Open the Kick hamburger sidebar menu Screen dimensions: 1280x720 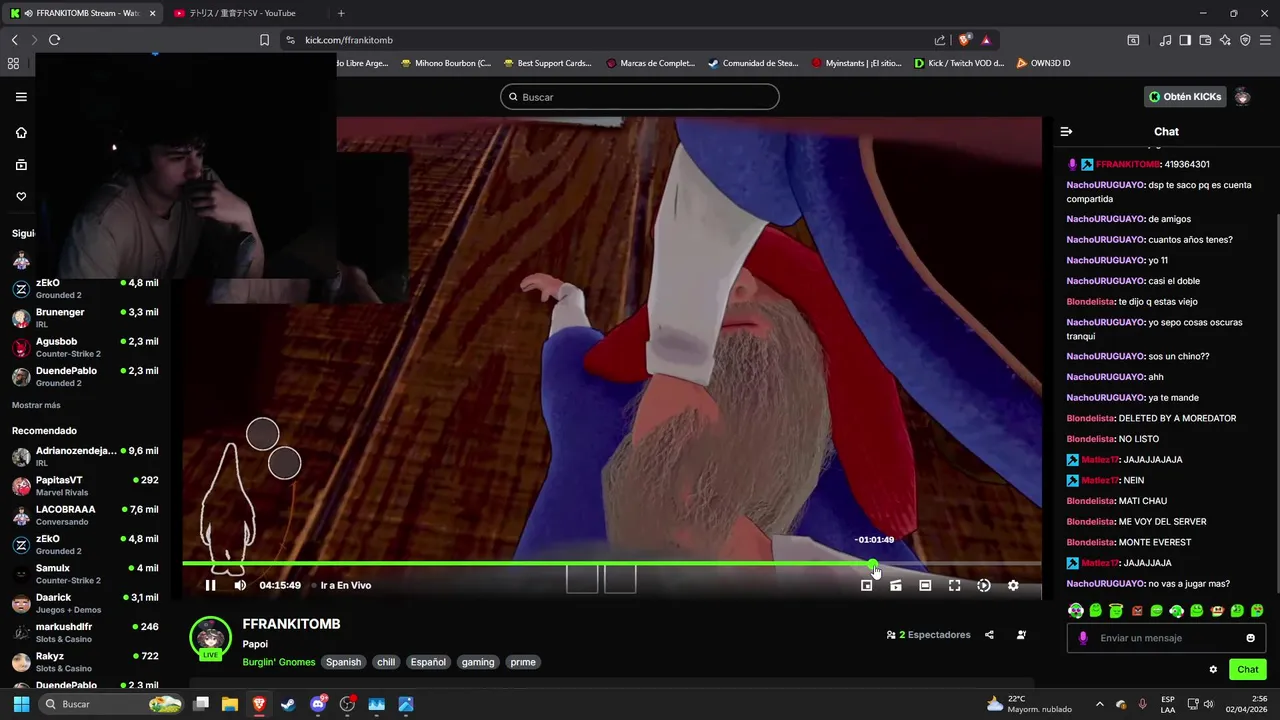[21, 97]
